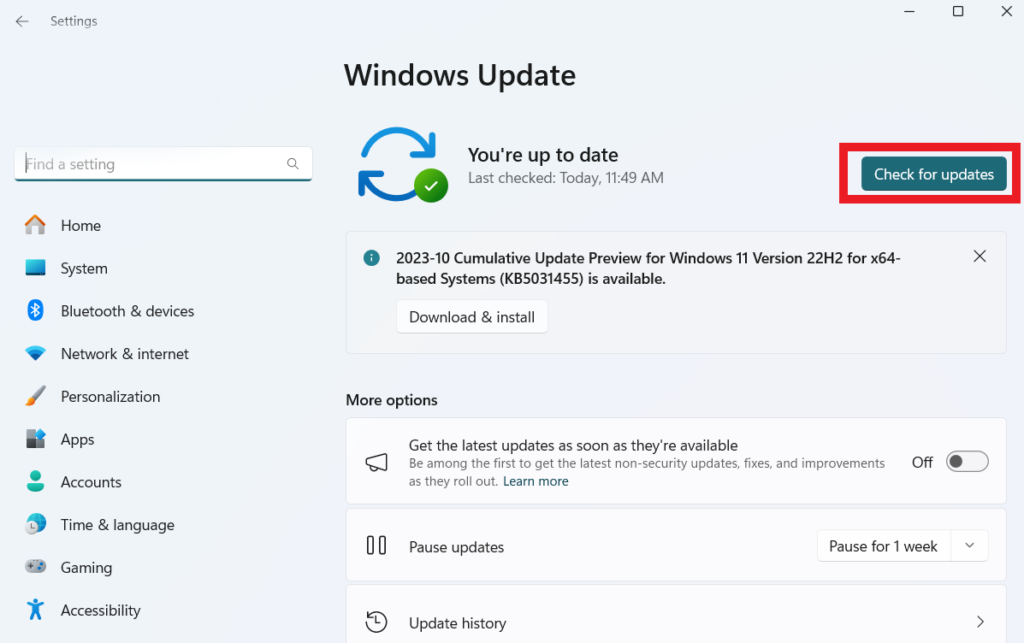The width and height of the screenshot is (1024, 643).
Task: Expand the Update history row
Action: 979,621
